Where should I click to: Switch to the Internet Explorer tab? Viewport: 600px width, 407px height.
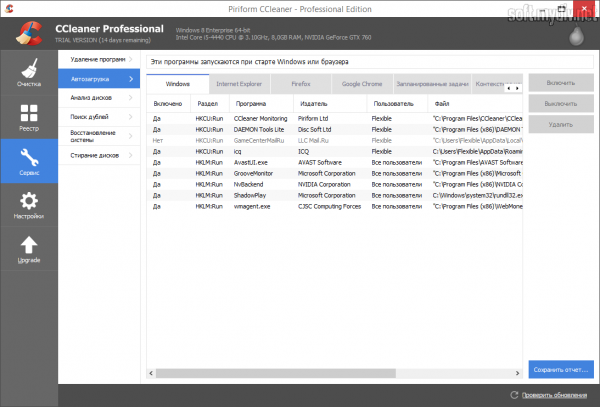[x=239, y=84]
